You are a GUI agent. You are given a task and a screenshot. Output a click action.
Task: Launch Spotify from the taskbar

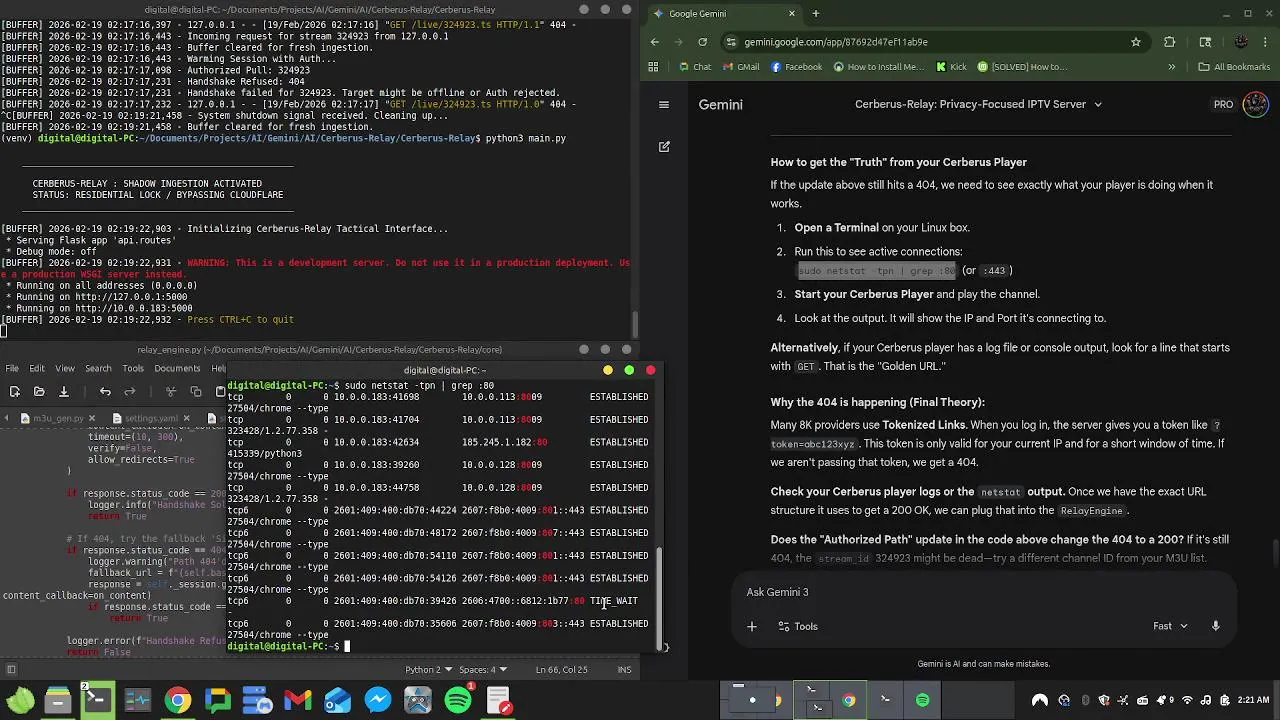[x=458, y=700]
